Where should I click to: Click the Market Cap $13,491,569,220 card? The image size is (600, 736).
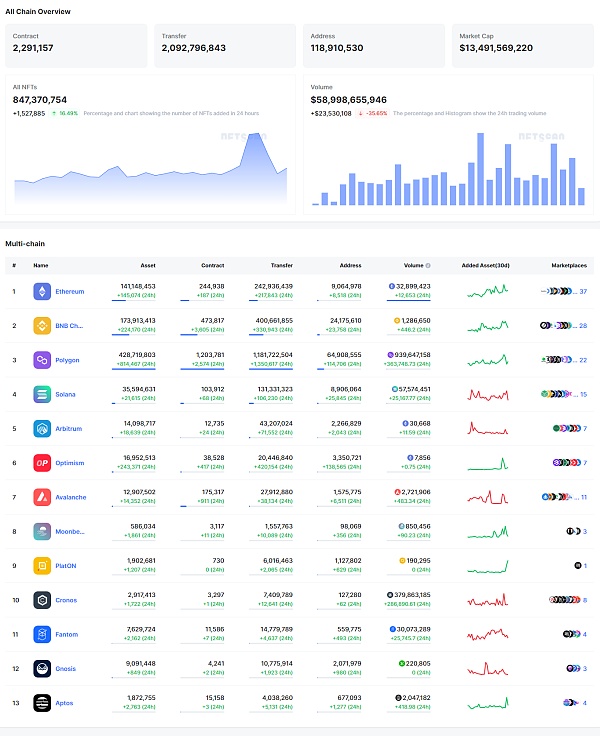coord(523,46)
